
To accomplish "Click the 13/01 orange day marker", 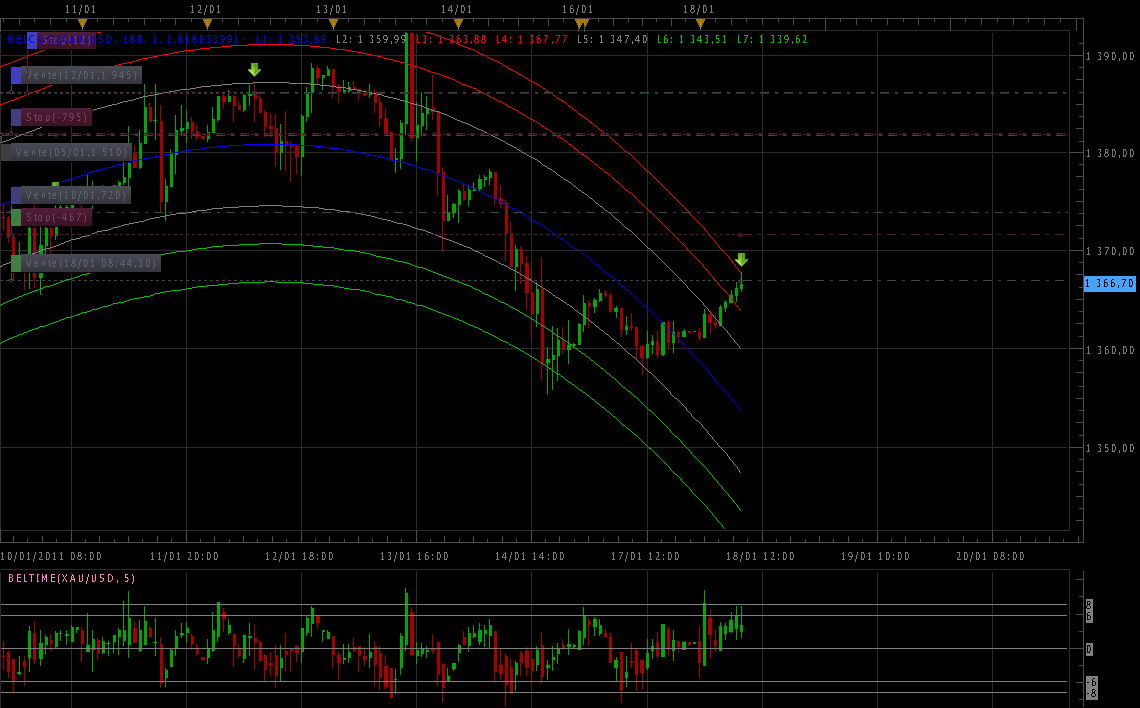I will (x=333, y=23).
